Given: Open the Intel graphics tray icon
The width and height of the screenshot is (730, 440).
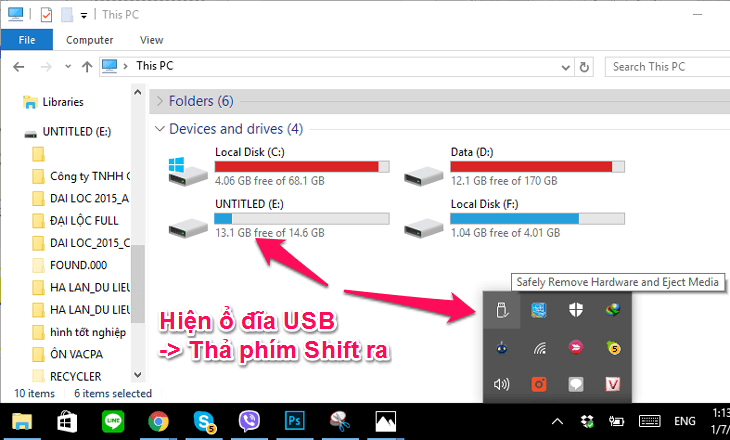Looking at the screenshot, I should tap(539, 310).
